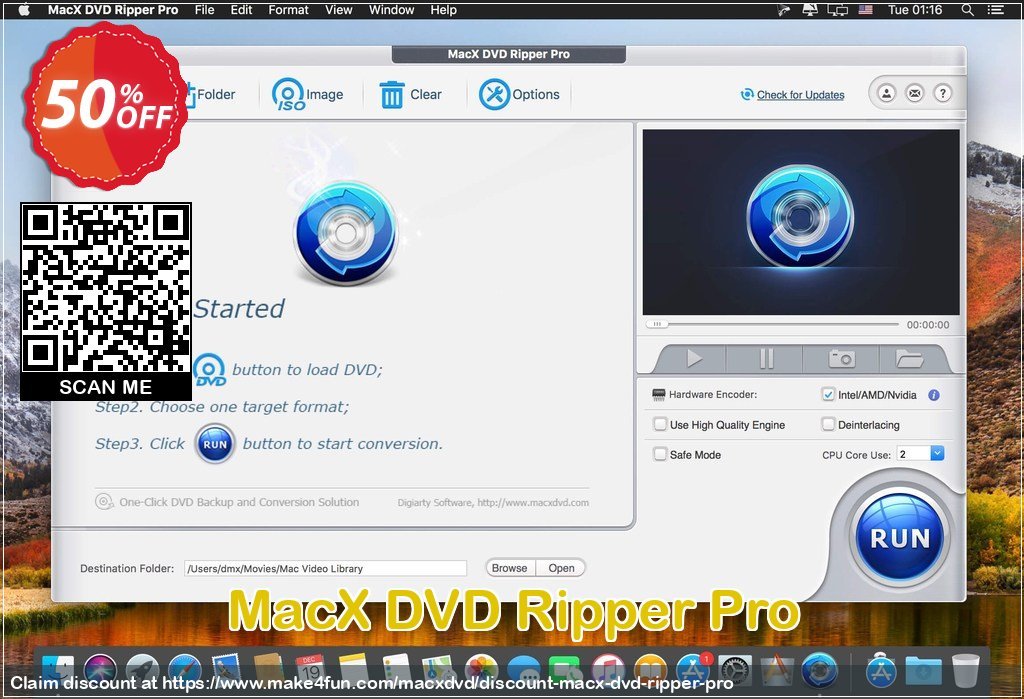Click the mail envelope icon
Screen dimensions: 1024x699
click(x=914, y=93)
